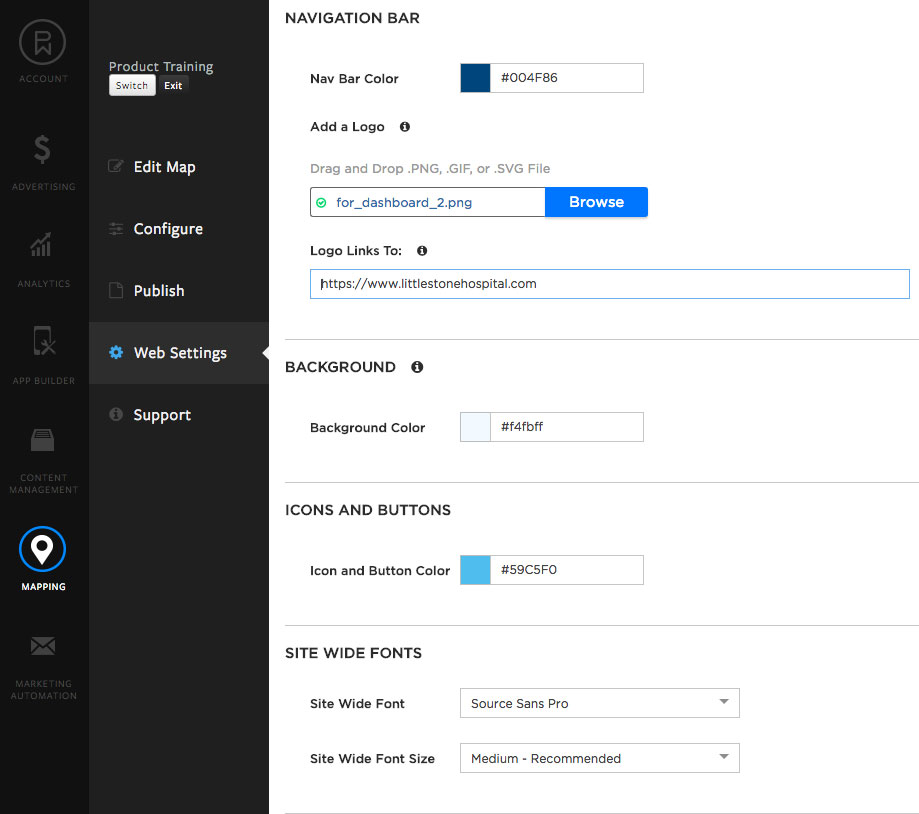
Task: Open Content Management icon
Action: (x=43, y=441)
